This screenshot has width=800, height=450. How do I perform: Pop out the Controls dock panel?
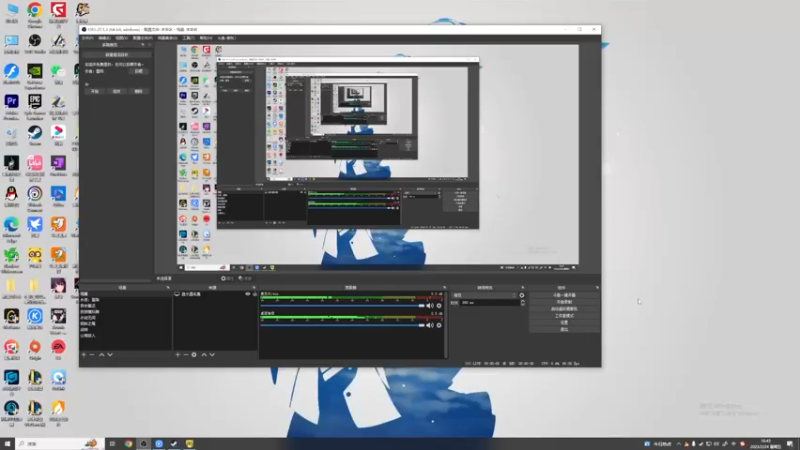[x=597, y=288]
